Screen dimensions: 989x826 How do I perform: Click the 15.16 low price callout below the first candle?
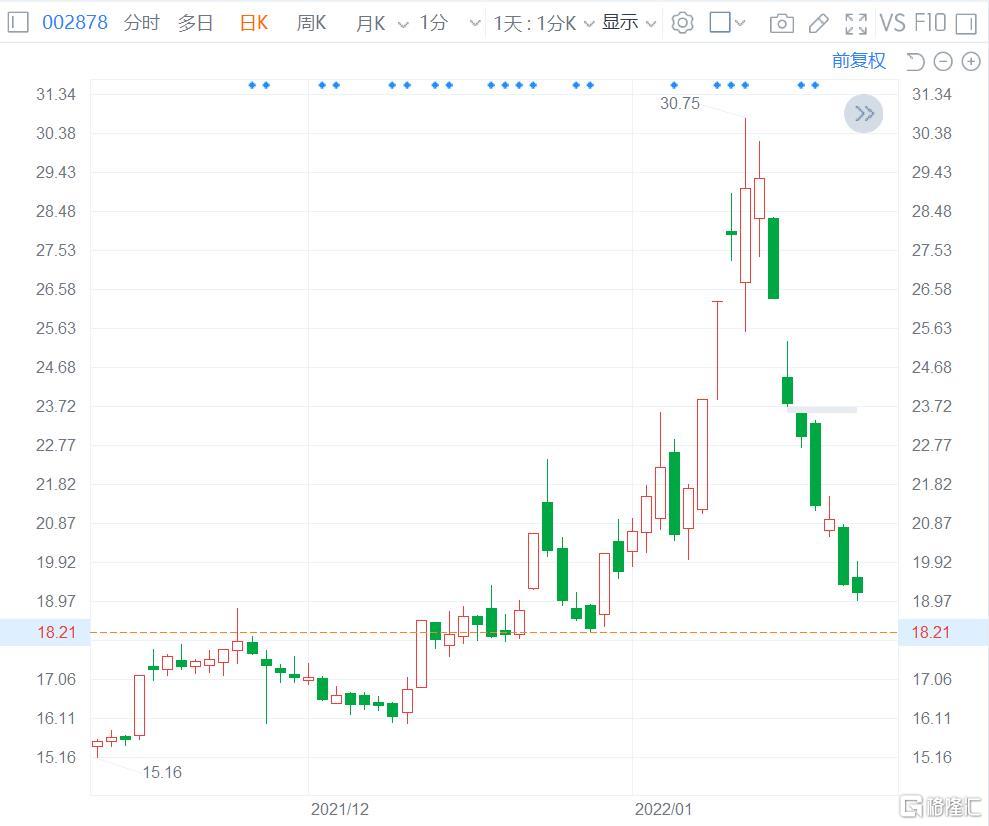click(x=162, y=772)
